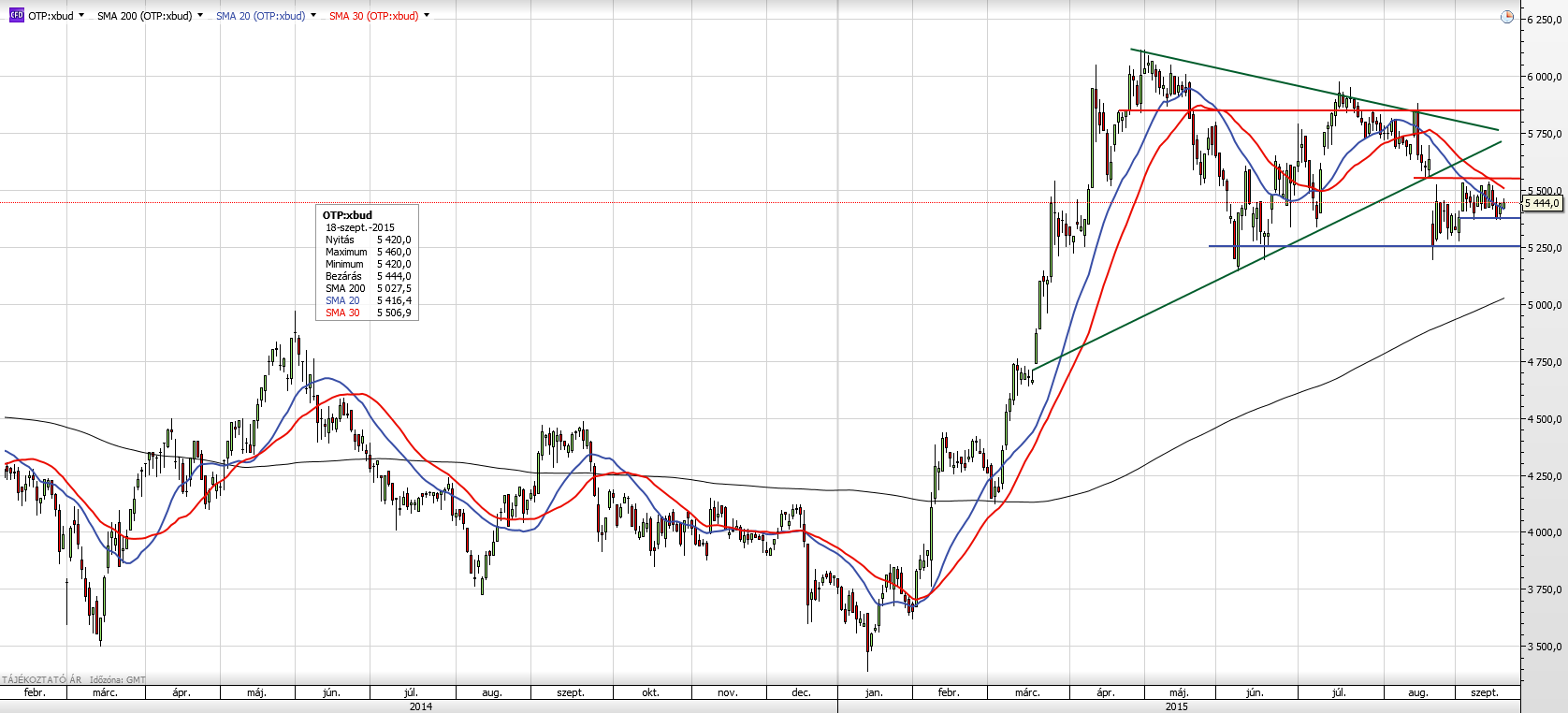Open the clock icon in the top-right corner

1506,17
